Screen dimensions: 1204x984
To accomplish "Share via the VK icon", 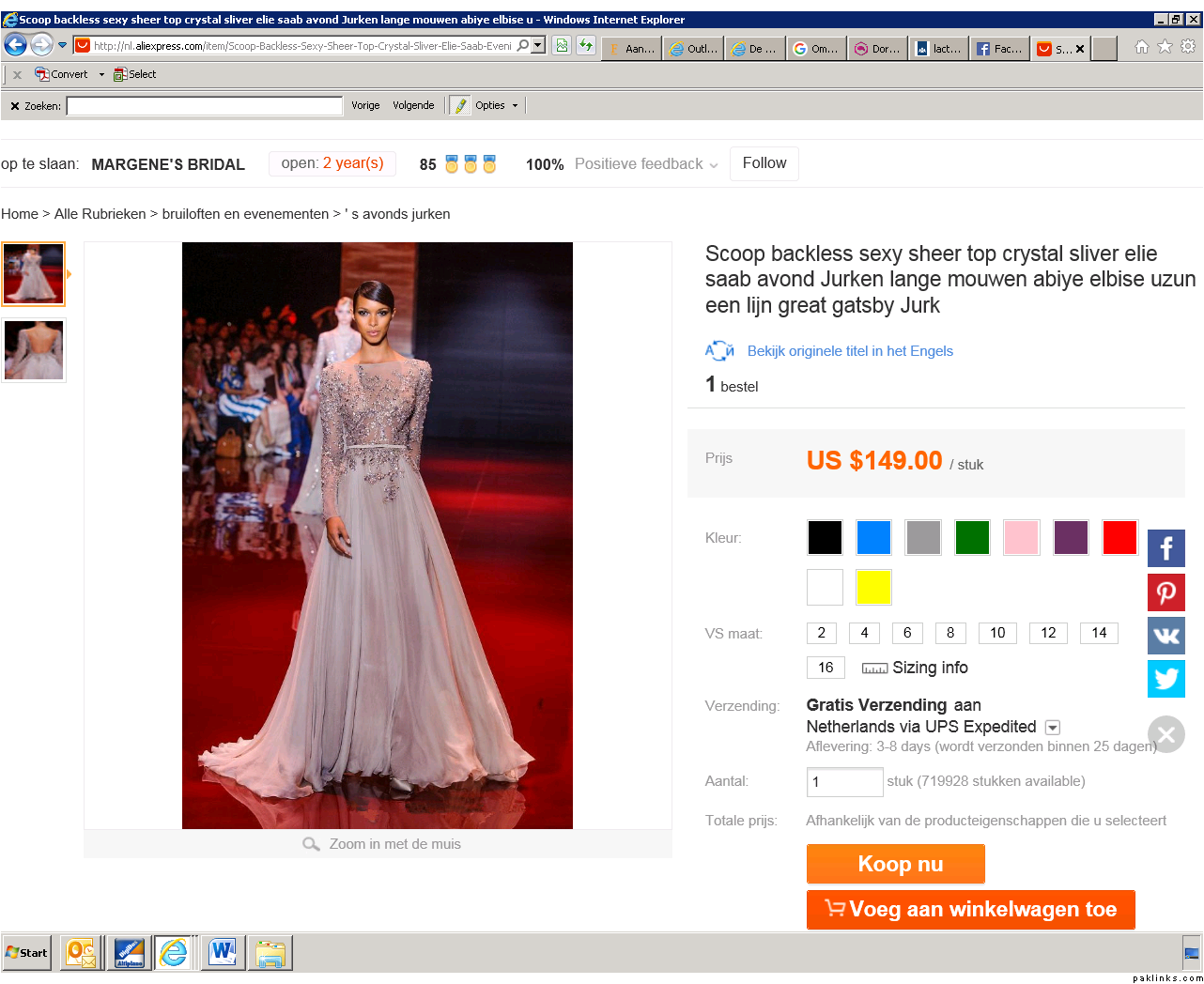I will [x=1165, y=636].
